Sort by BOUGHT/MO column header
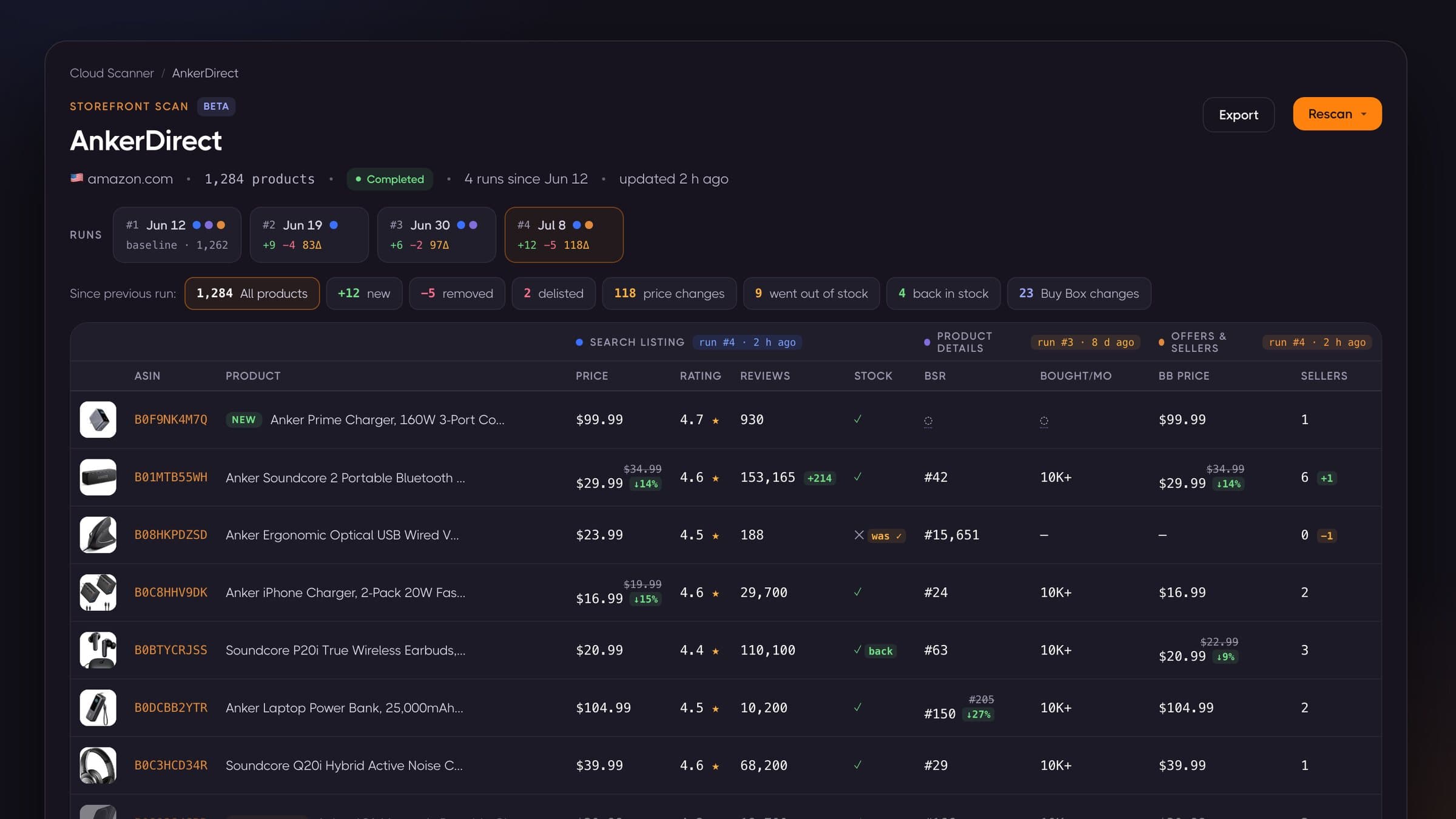The width and height of the screenshot is (1456, 819). [x=1076, y=376]
